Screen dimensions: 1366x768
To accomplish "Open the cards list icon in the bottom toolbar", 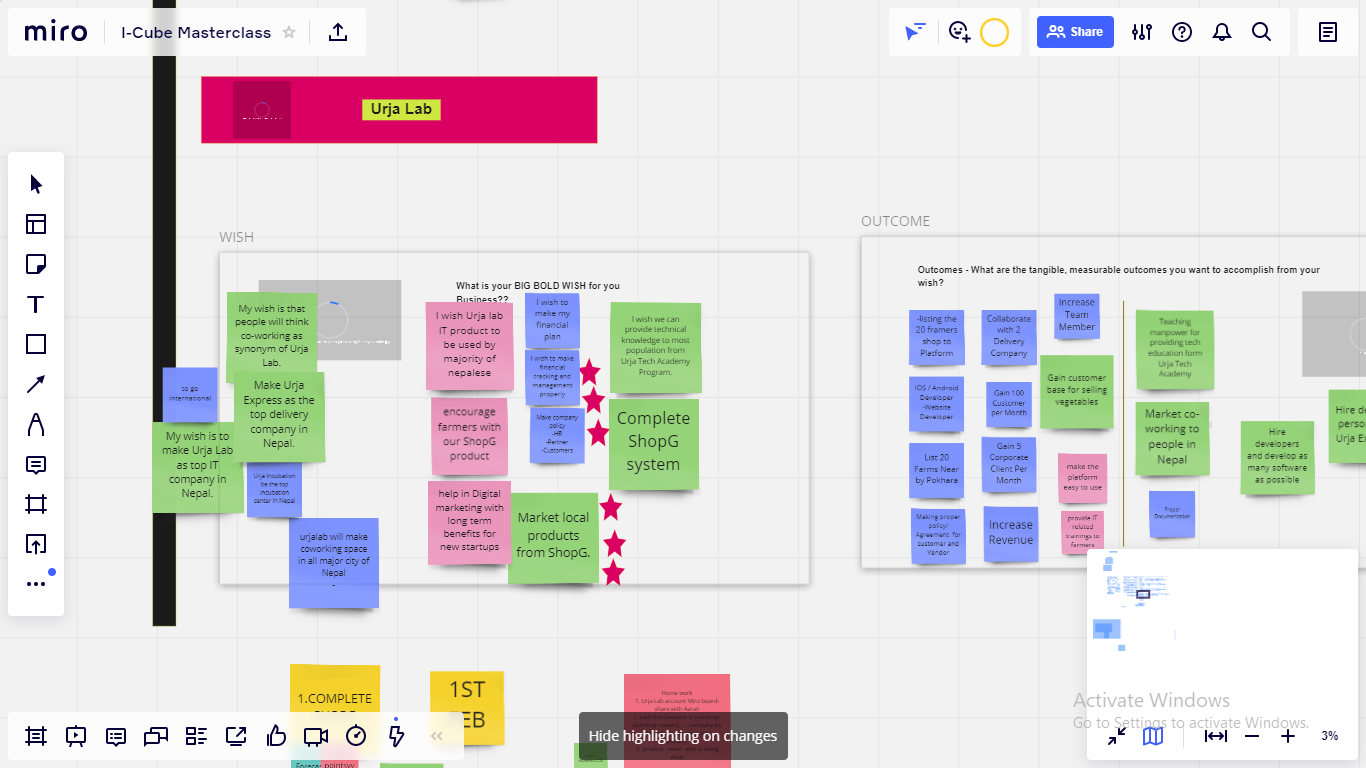I will click(196, 736).
